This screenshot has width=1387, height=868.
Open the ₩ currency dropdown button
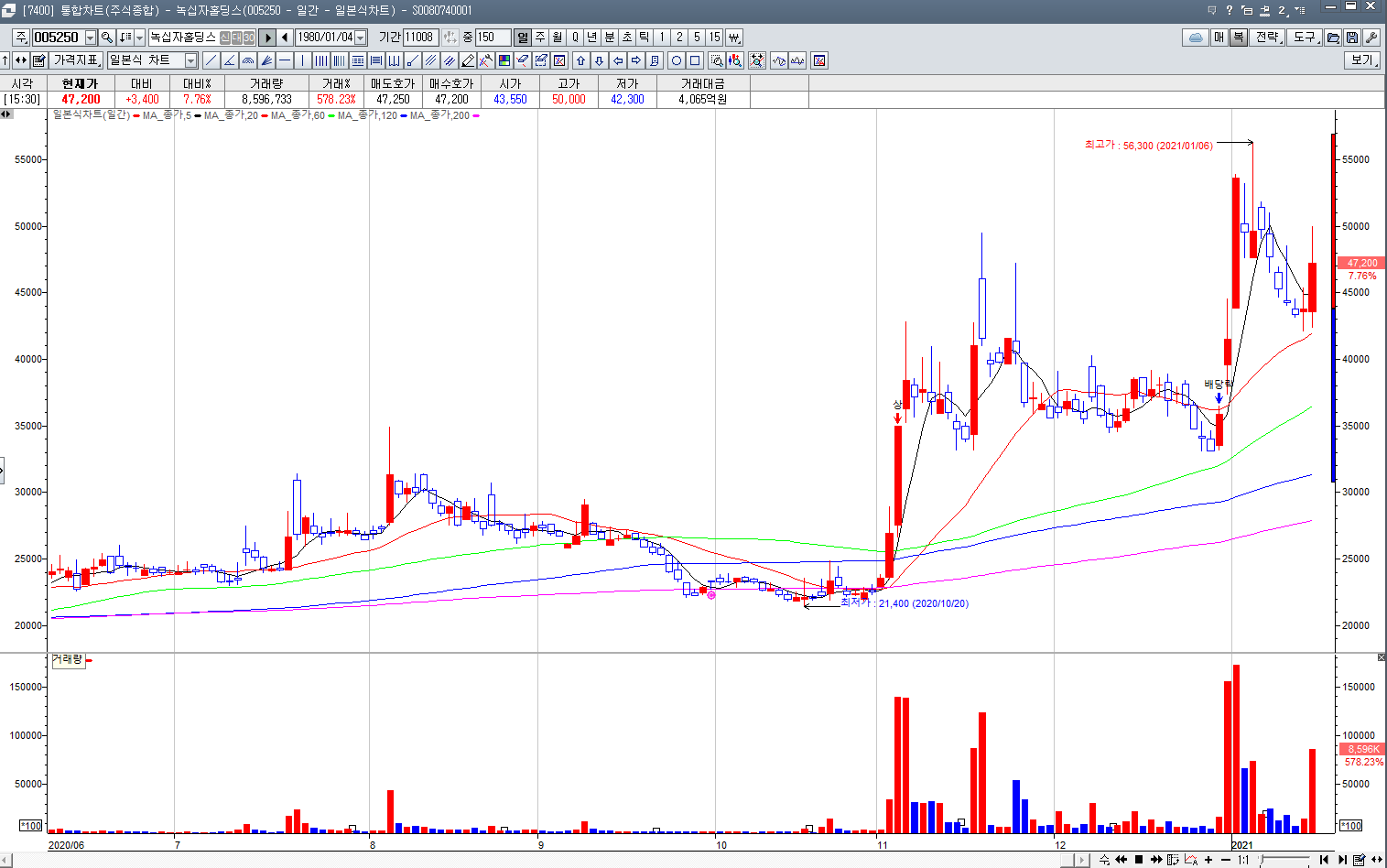[734, 38]
